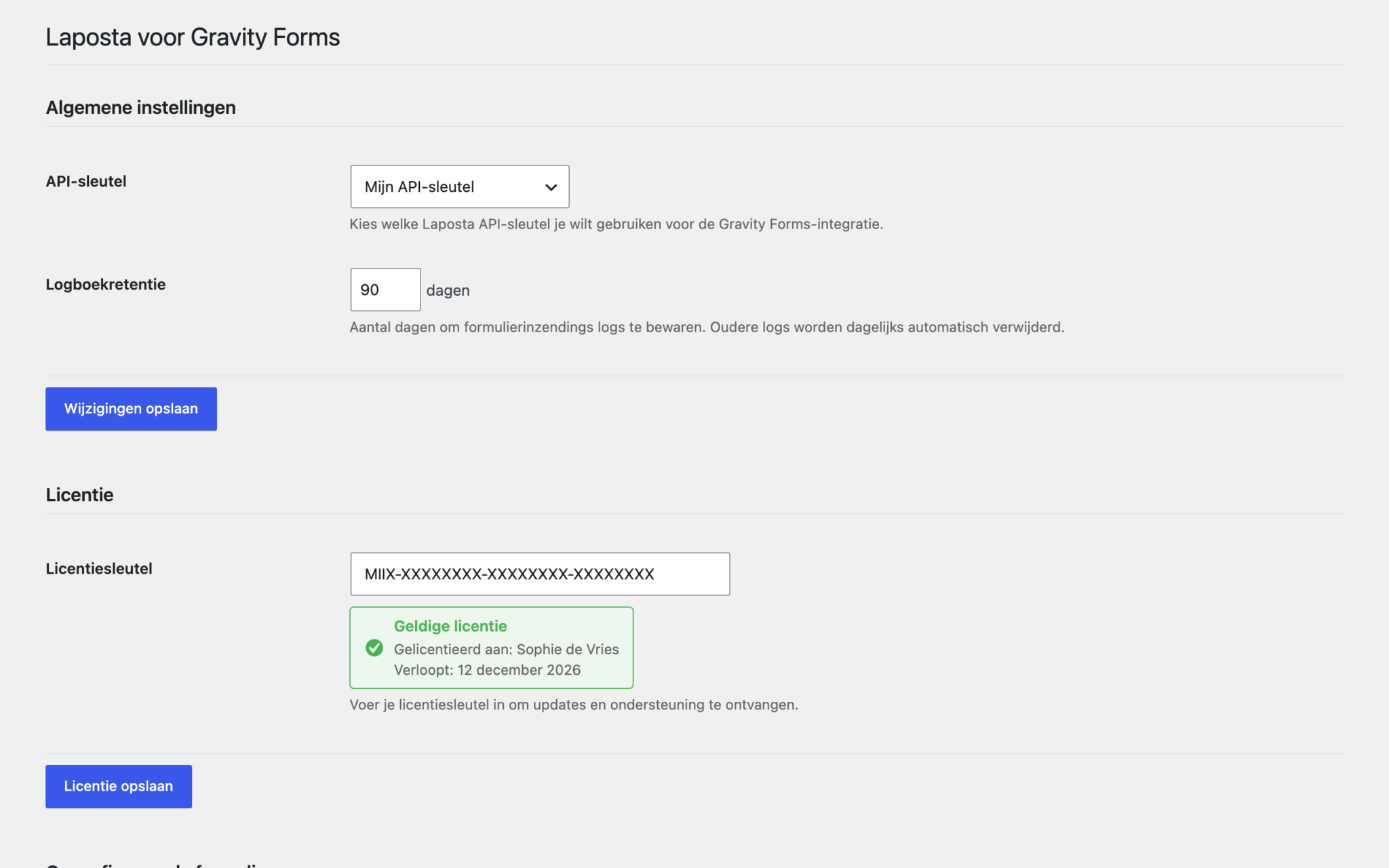The width and height of the screenshot is (1389, 868).
Task: Click the 'Licentie' section heading
Action: (79, 494)
